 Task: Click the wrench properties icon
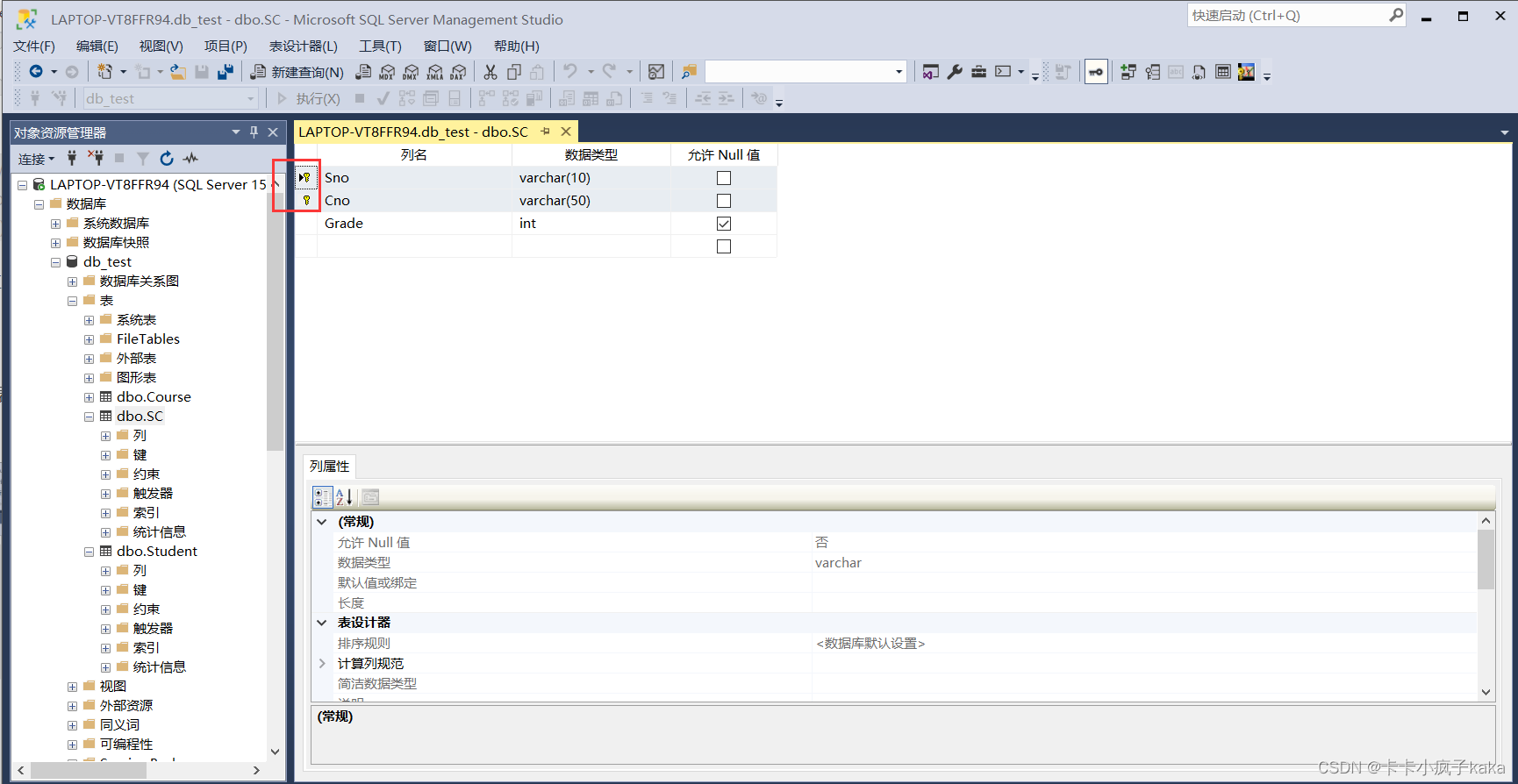(955, 72)
